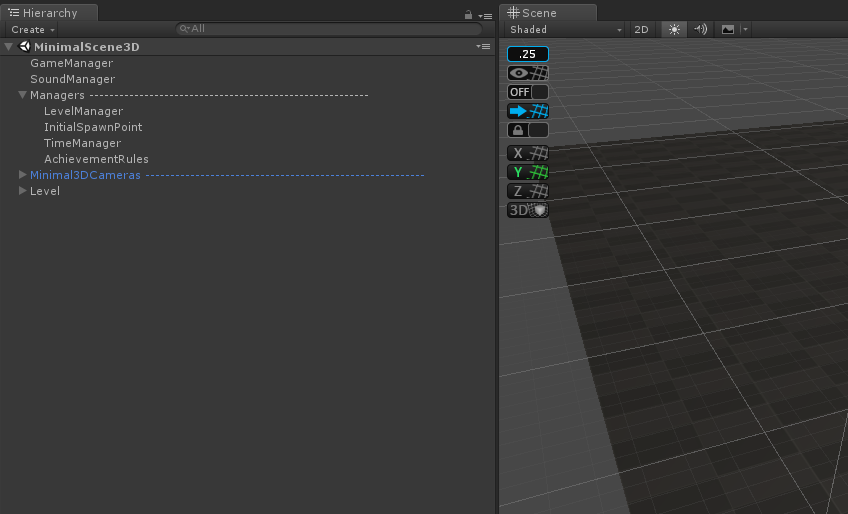
Task: Expand the Minimal3DCameras group
Action: [x=22, y=174]
